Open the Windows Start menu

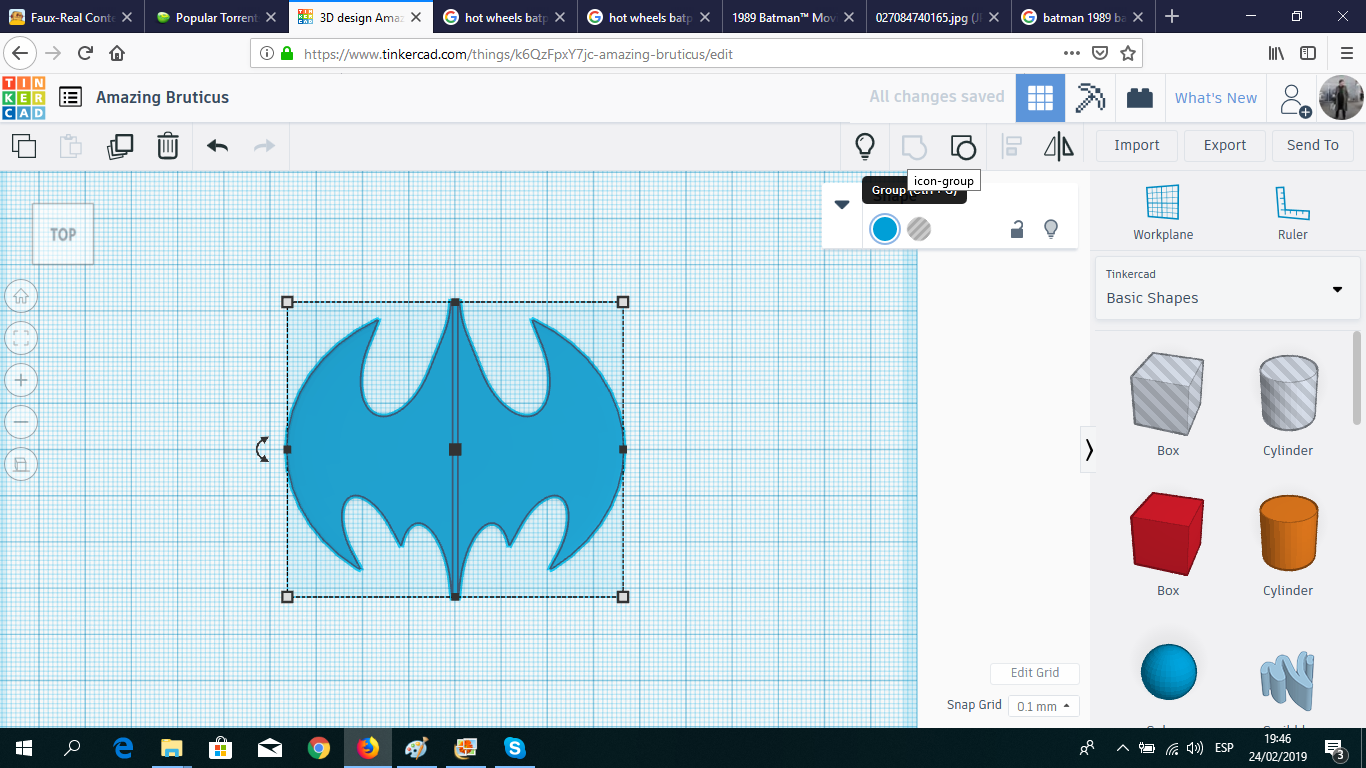coord(24,748)
